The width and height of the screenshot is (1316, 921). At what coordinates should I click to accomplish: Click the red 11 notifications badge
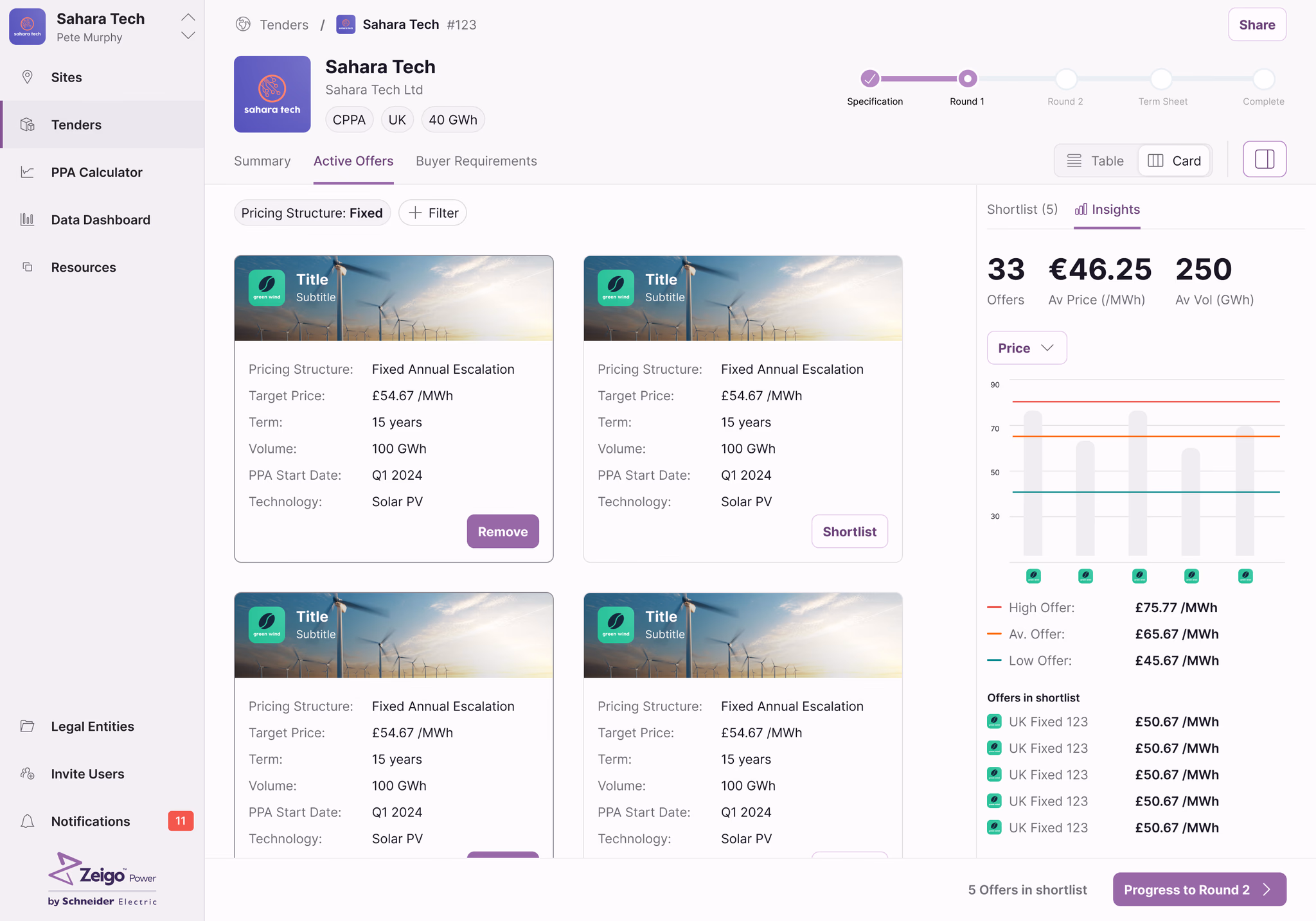pyautogui.click(x=181, y=821)
